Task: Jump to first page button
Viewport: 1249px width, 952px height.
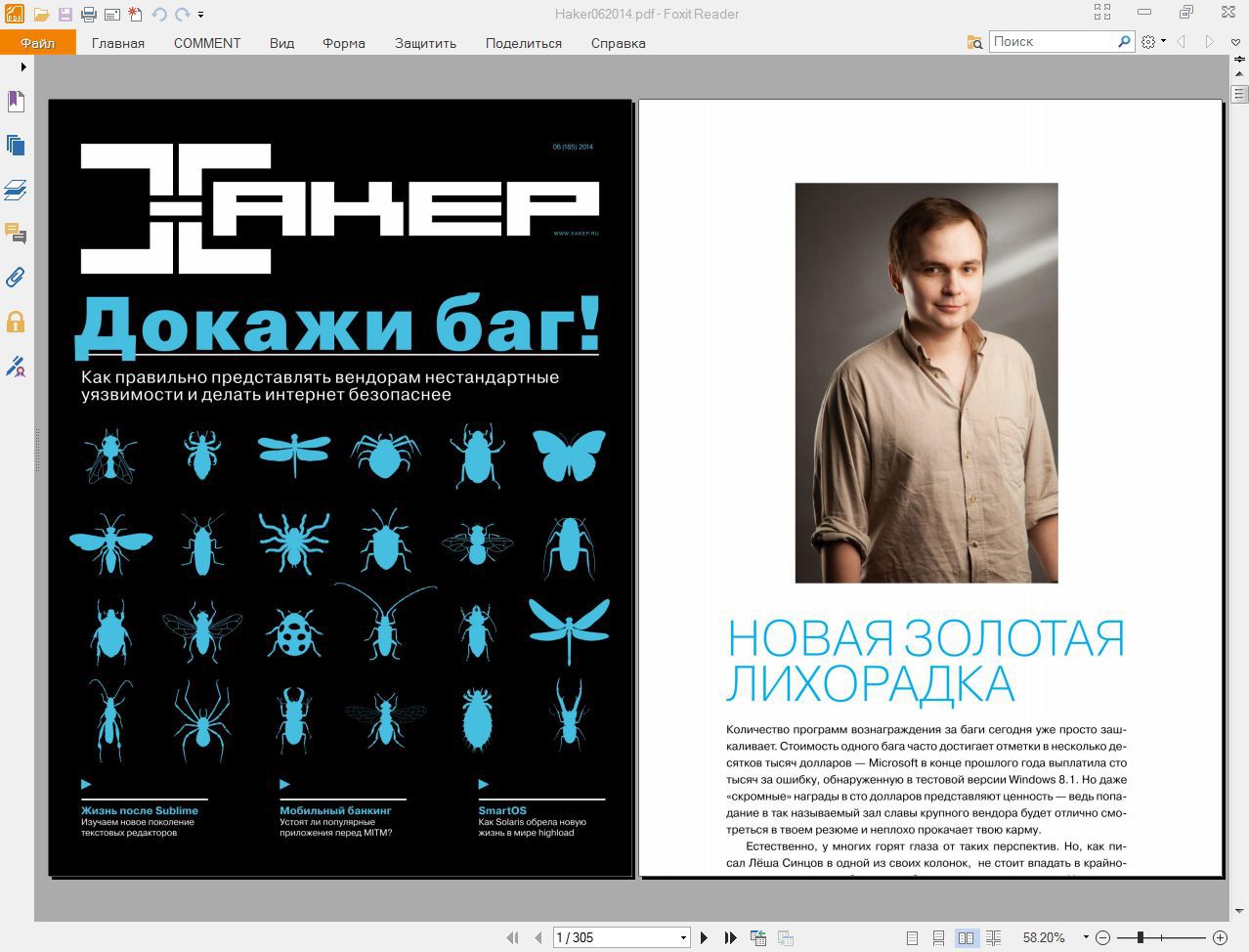Action: pyautogui.click(x=512, y=937)
